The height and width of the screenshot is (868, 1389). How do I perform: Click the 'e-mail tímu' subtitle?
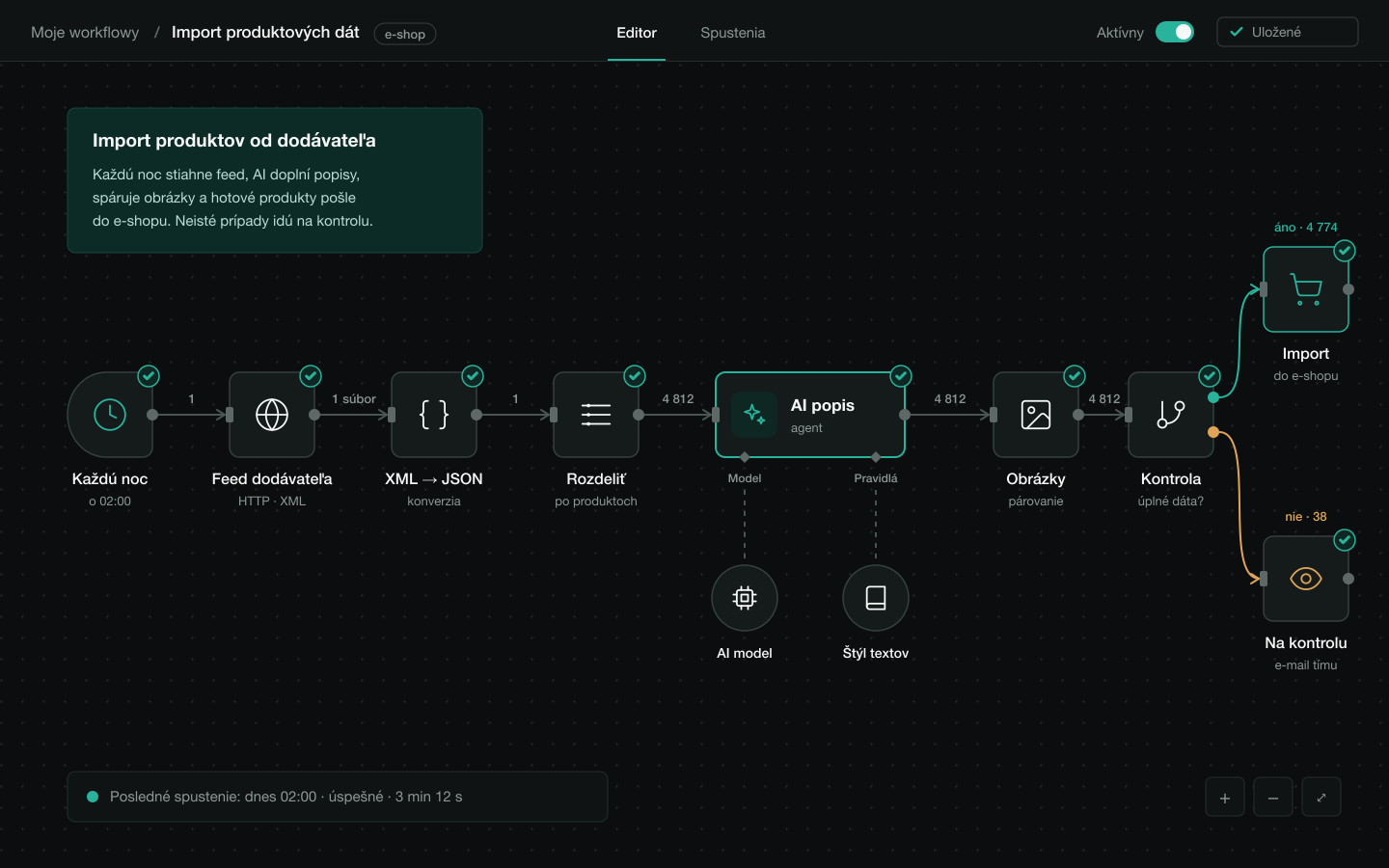tap(1306, 665)
